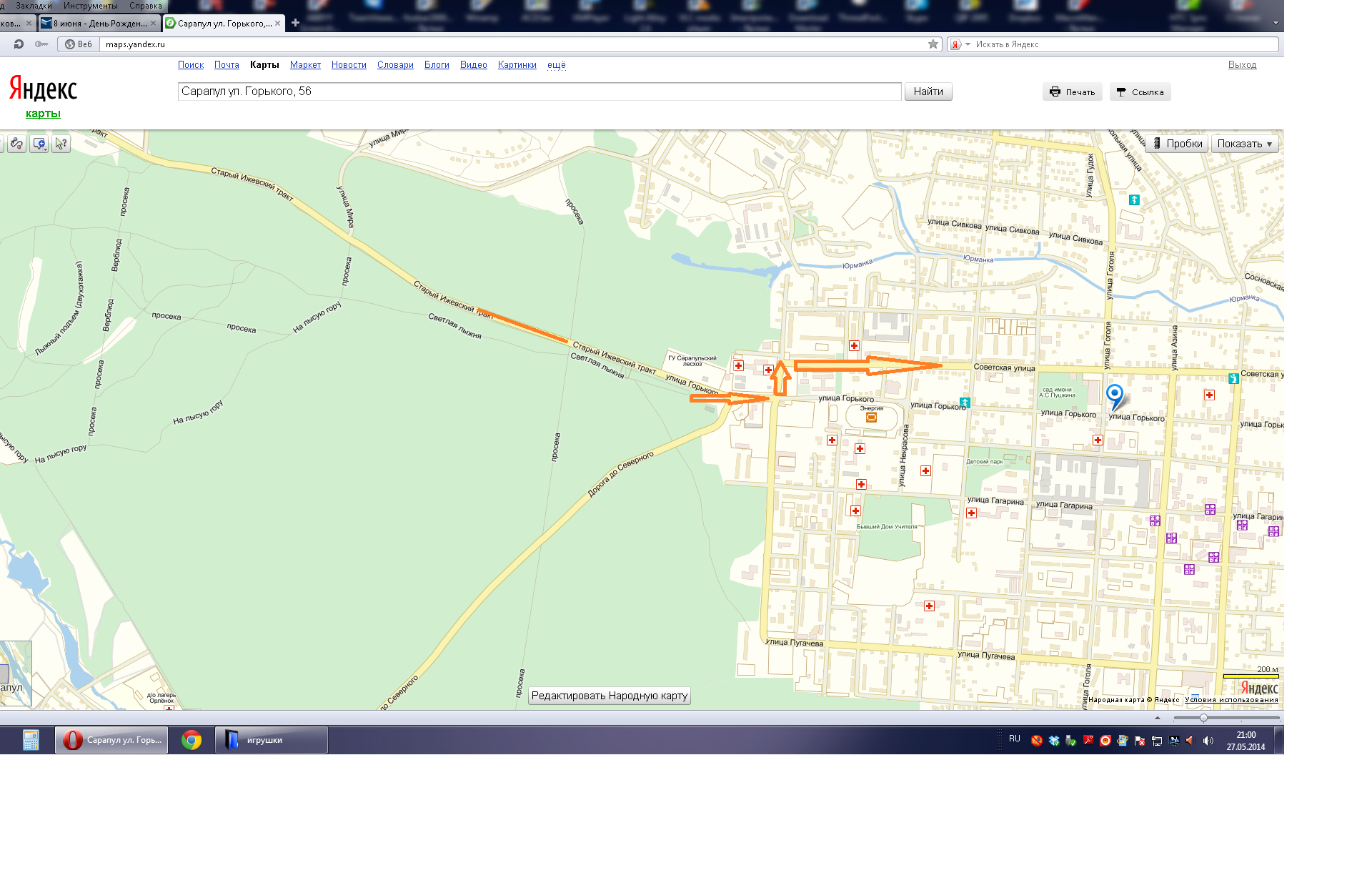Switch to the 8 июня - День Рожден tab
Viewport: 1372px width, 893px height.
pos(99,24)
